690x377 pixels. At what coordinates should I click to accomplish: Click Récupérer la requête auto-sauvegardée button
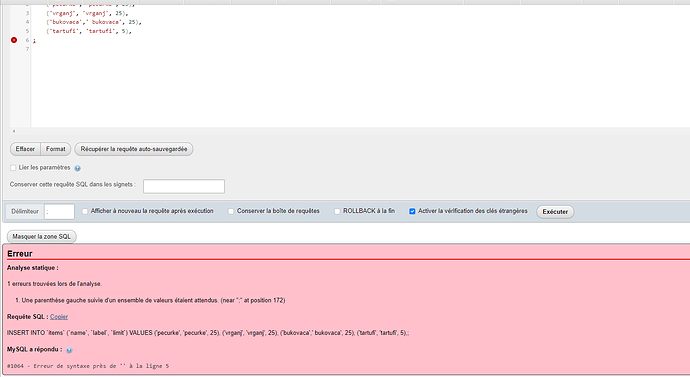pyautogui.click(x=134, y=149)
